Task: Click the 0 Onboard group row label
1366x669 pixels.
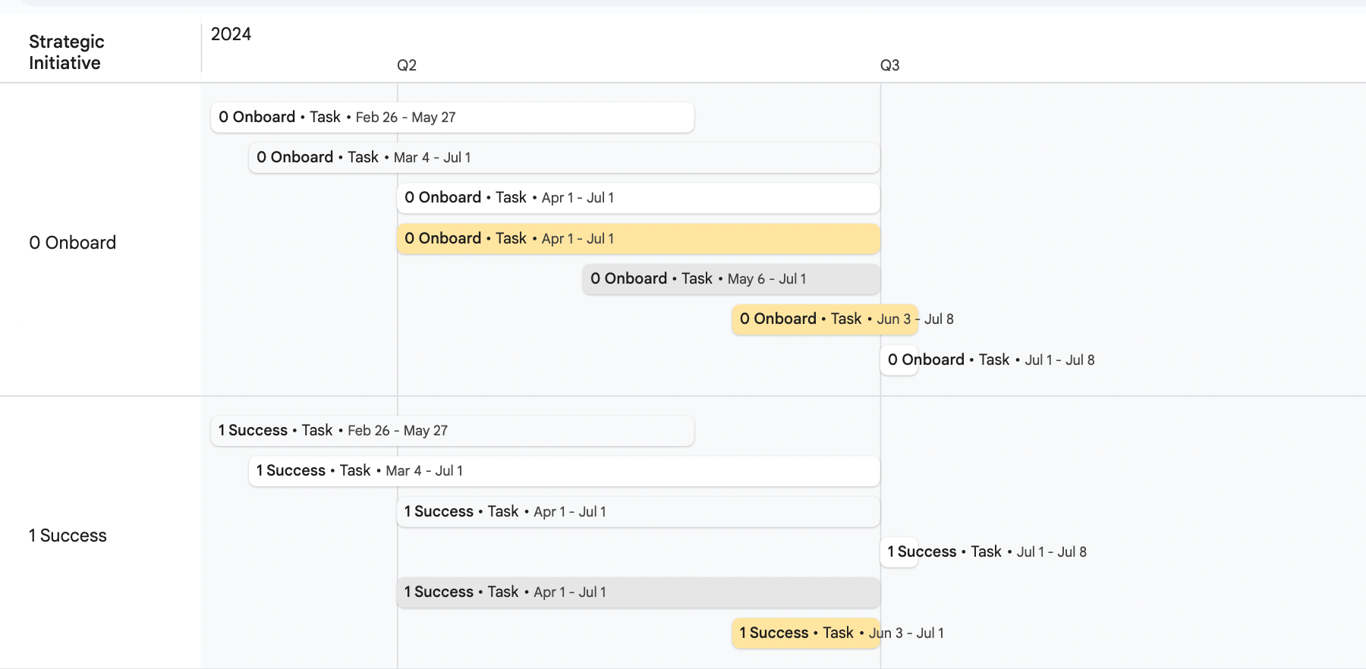Action: 72,243
